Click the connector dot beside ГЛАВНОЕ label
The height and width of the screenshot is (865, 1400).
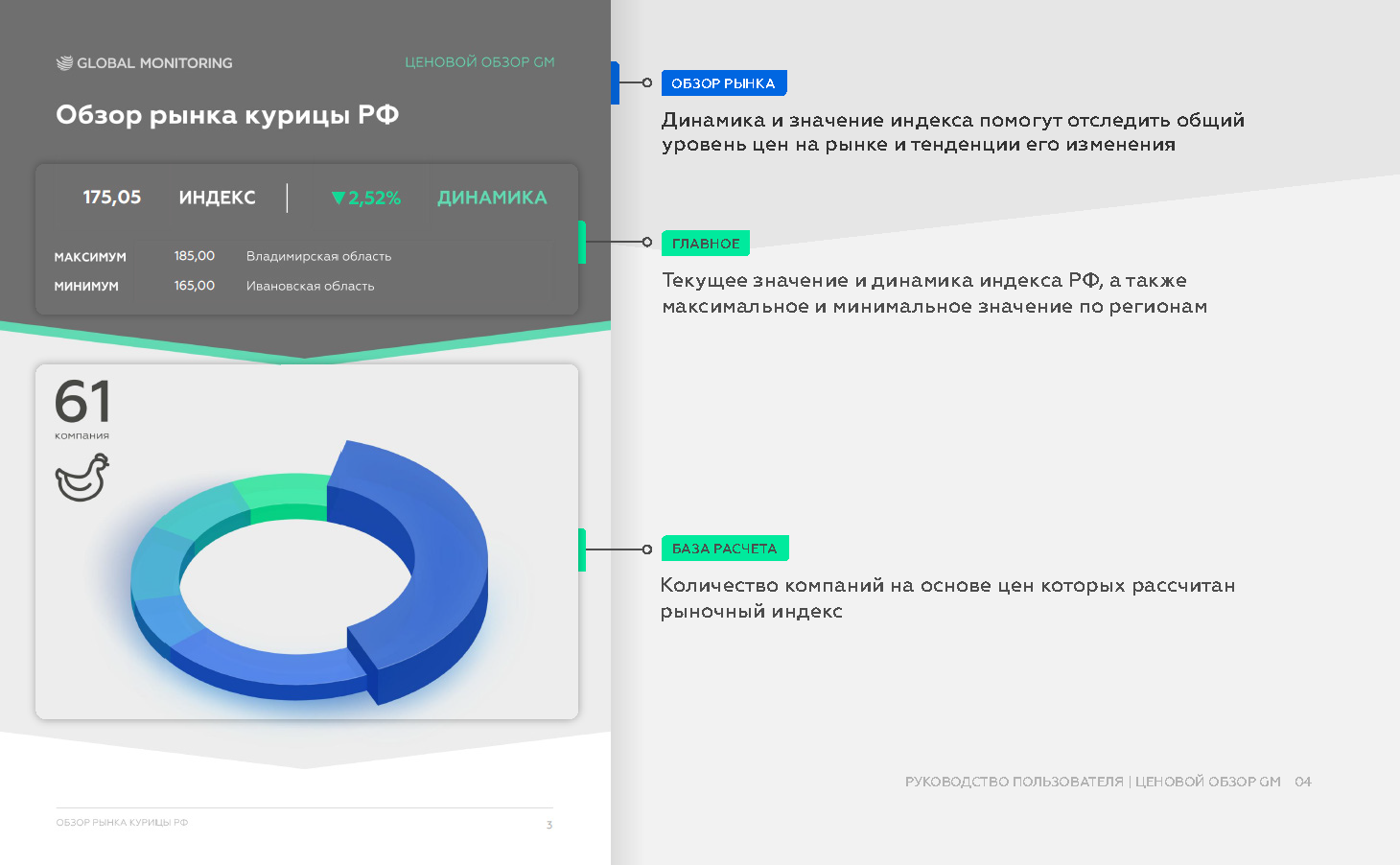[647, 243]
